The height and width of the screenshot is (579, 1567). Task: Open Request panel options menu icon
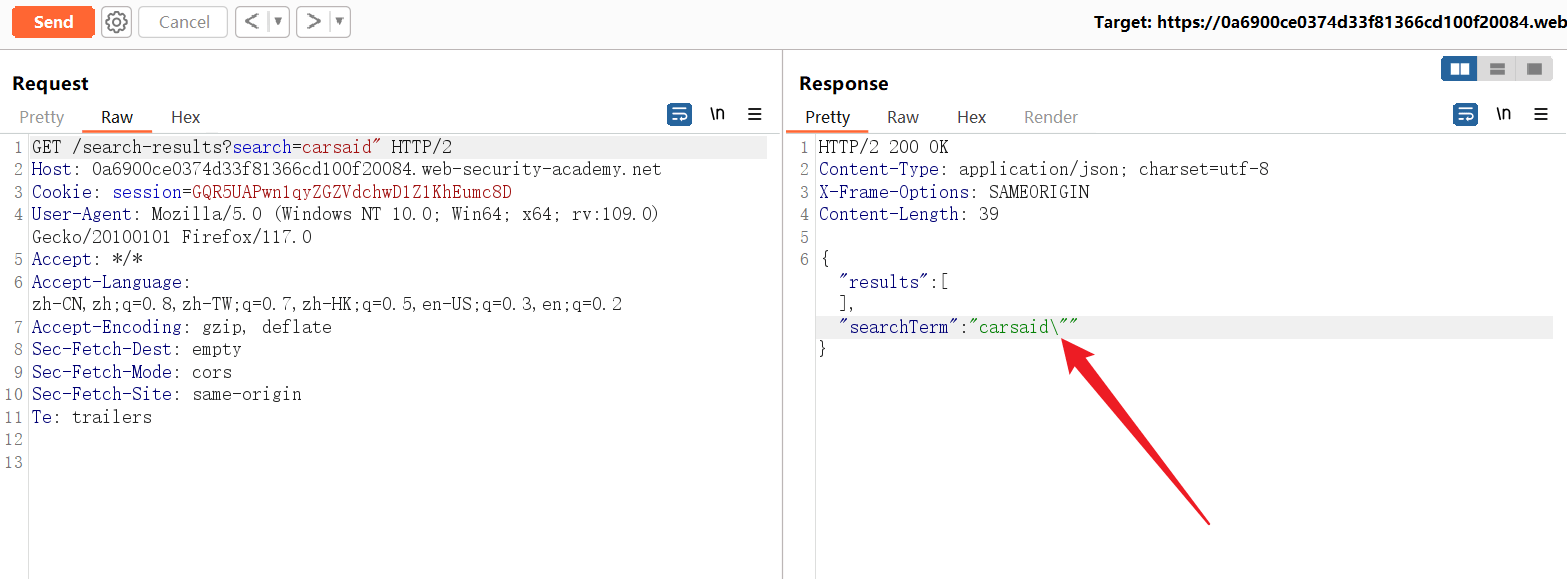click(755, 114)
